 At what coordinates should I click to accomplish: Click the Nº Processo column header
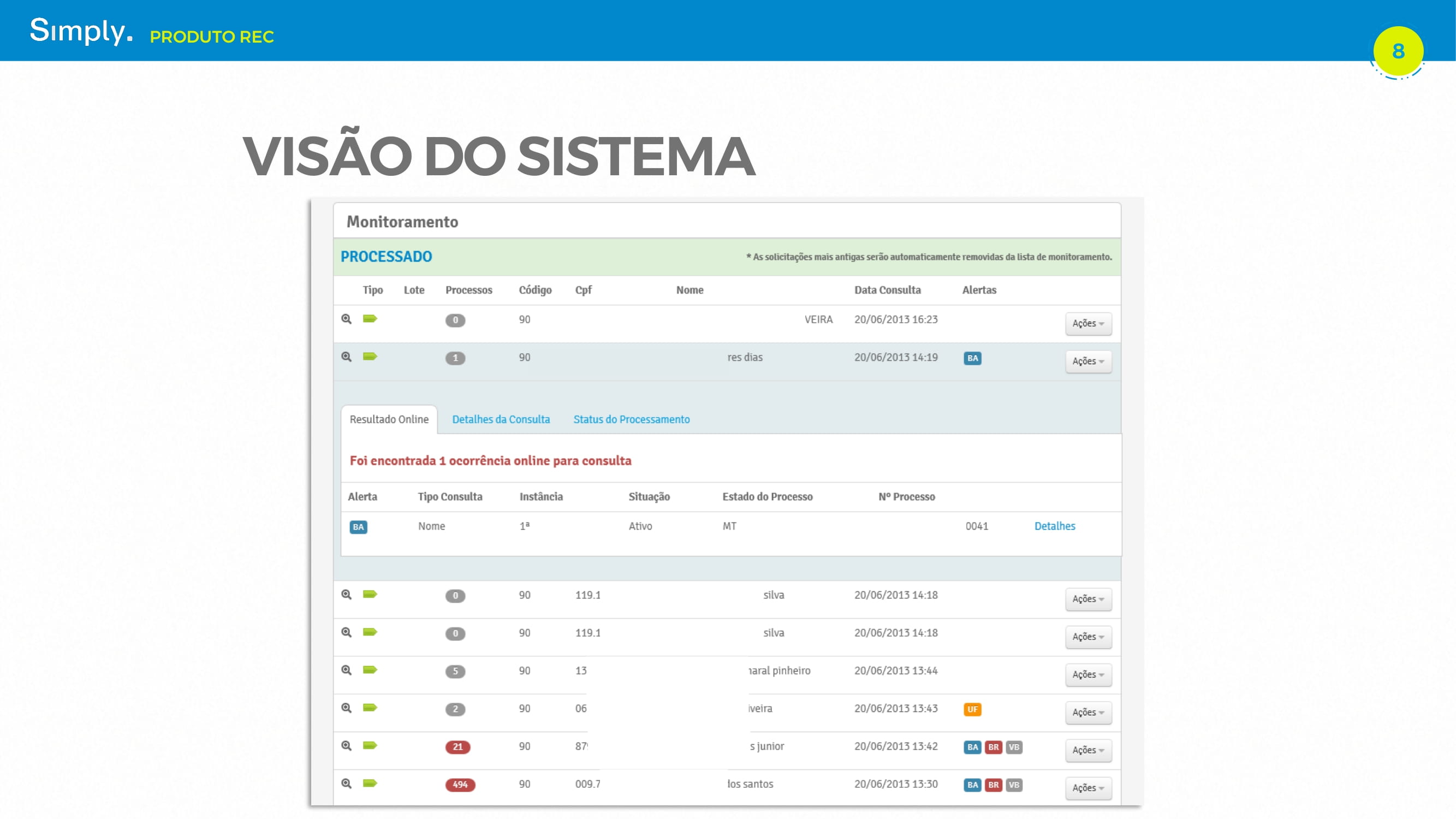[907, 497]
